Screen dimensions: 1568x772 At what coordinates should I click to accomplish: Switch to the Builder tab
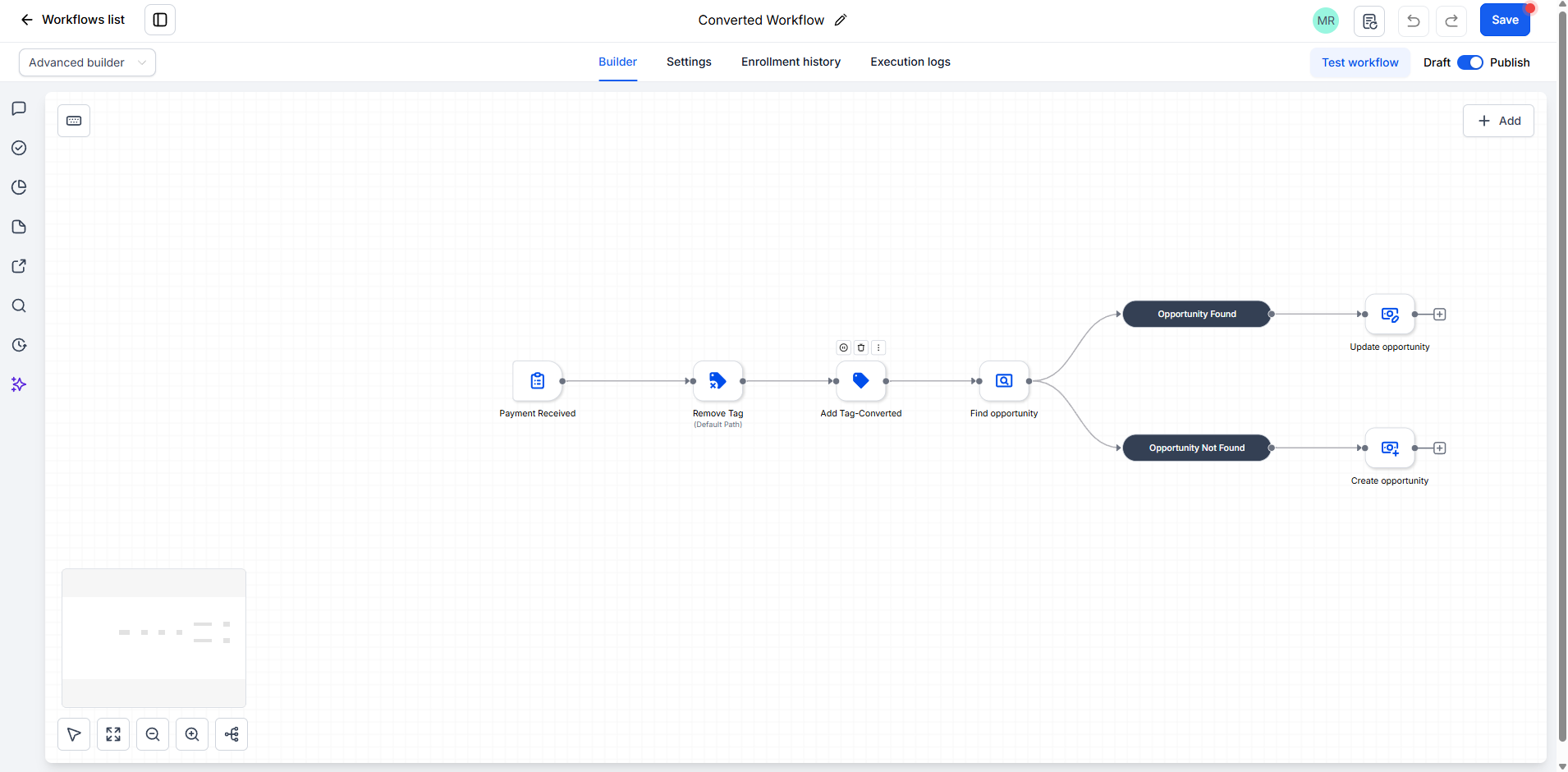point(617,62)
